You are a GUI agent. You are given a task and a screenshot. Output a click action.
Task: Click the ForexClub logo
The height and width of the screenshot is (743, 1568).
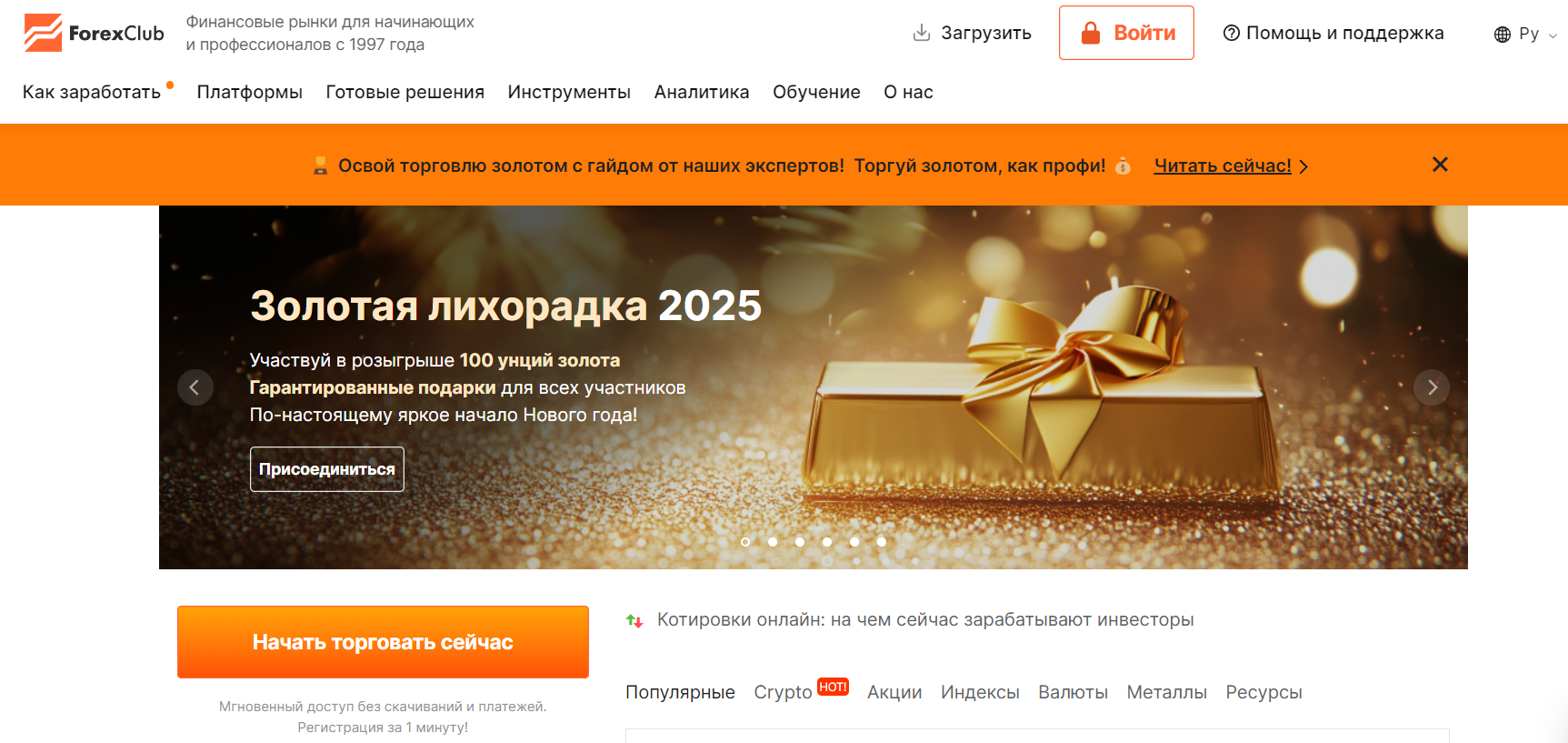94,33
